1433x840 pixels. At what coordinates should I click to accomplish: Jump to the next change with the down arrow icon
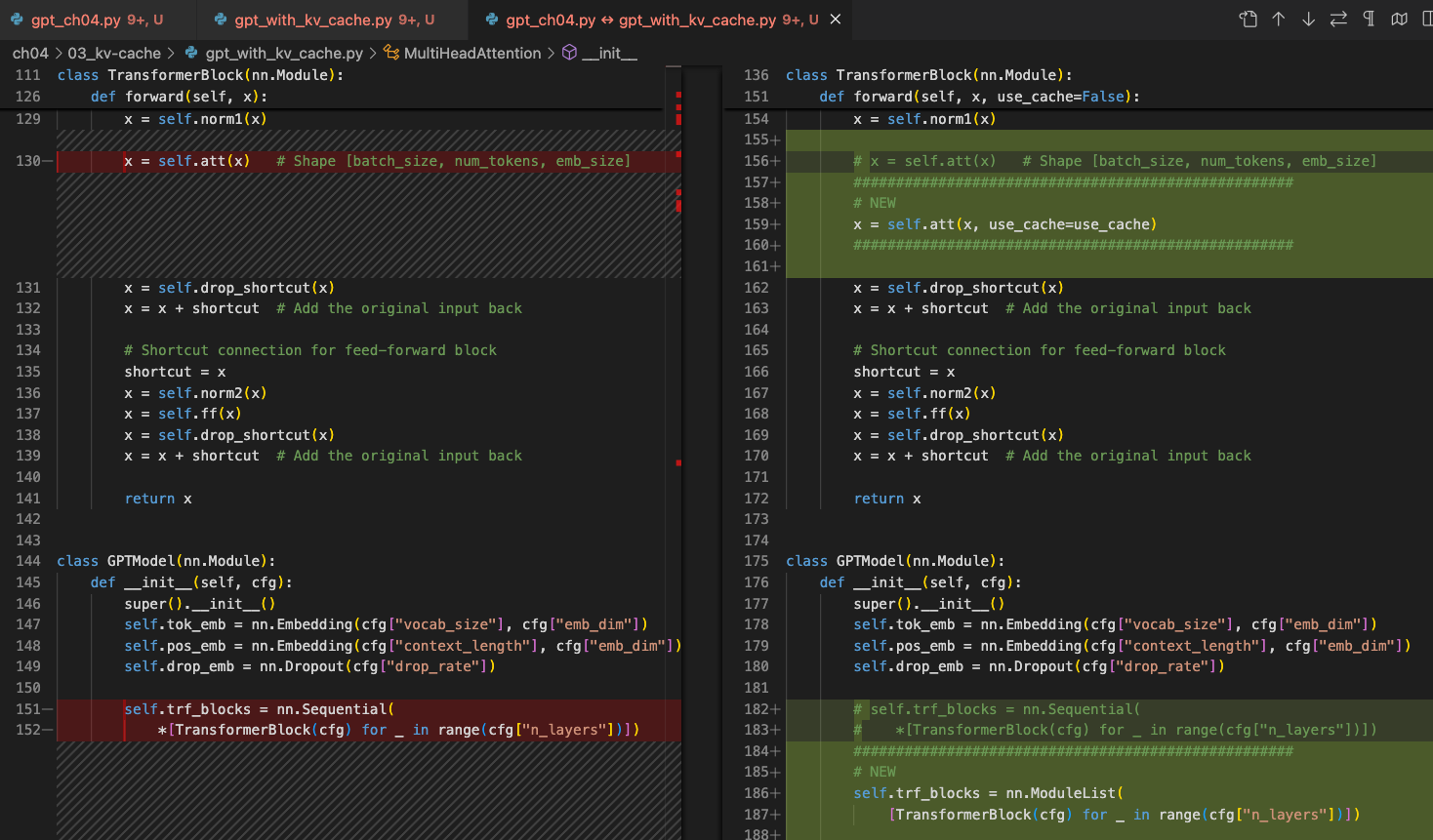pos(1308,19)
